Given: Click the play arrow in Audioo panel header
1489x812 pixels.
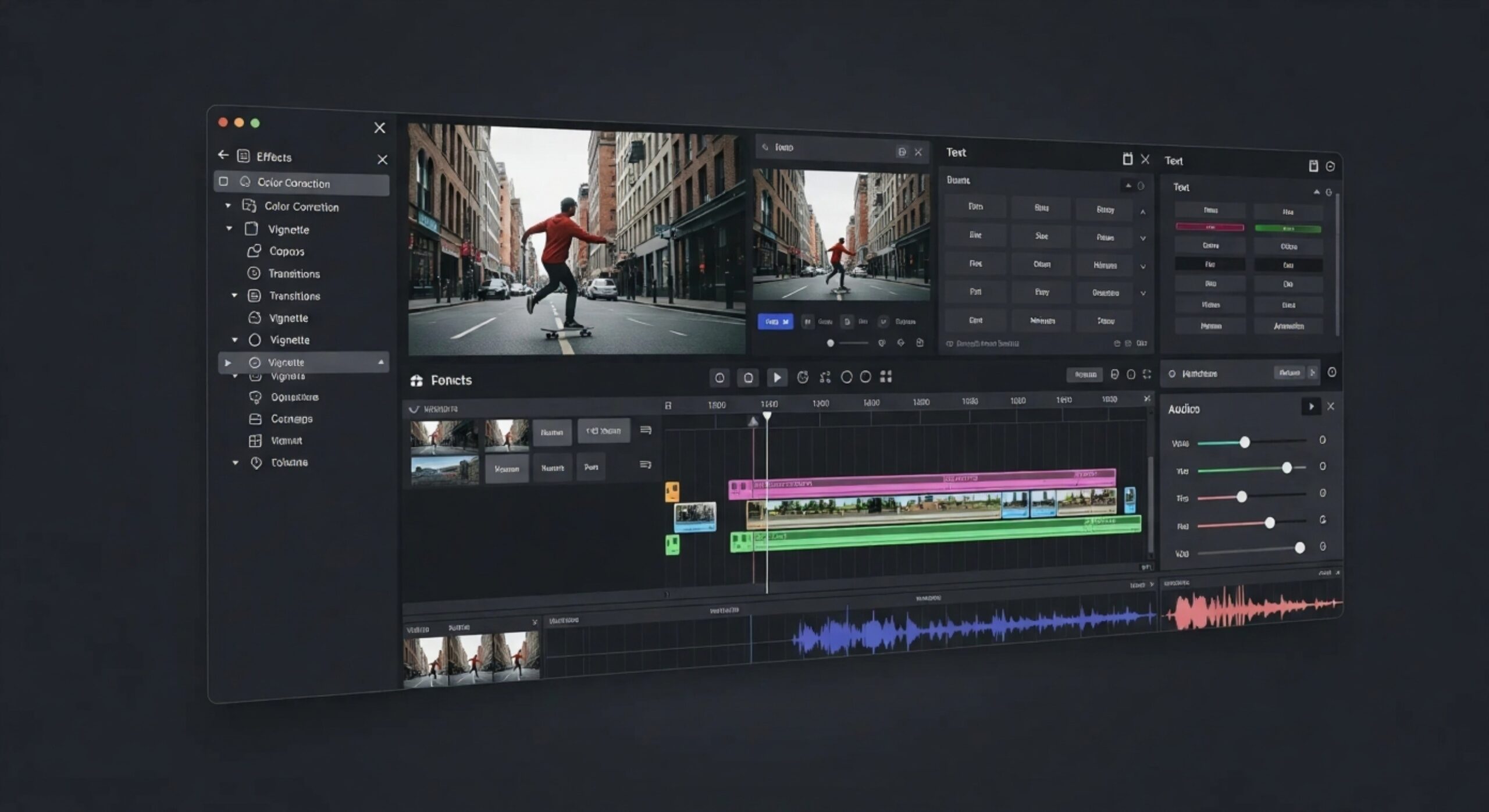Looking at the screenshot, I should [x=1310, y=407].
